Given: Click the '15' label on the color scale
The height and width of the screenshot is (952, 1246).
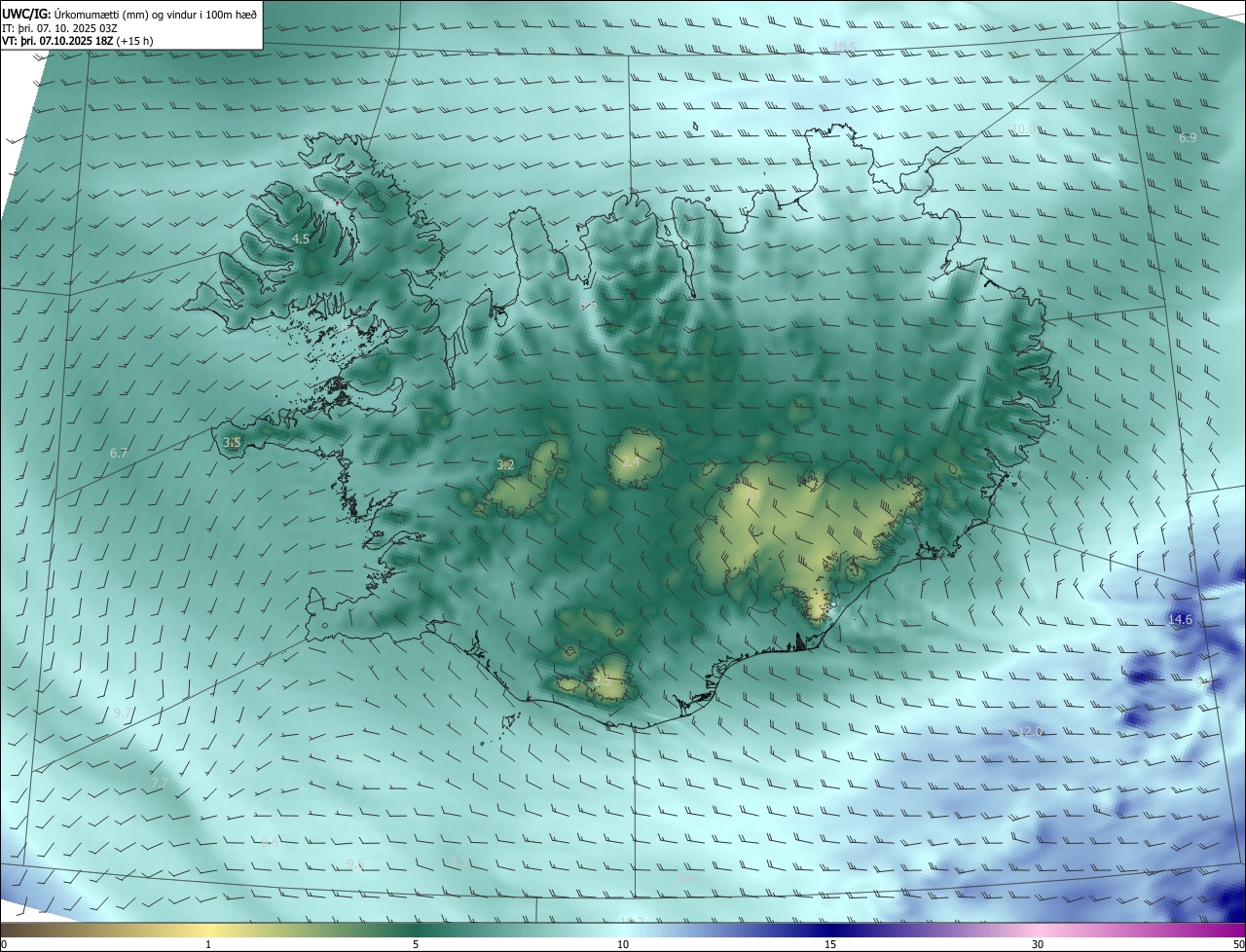Looking at the screenshot, I should point(830,944).
